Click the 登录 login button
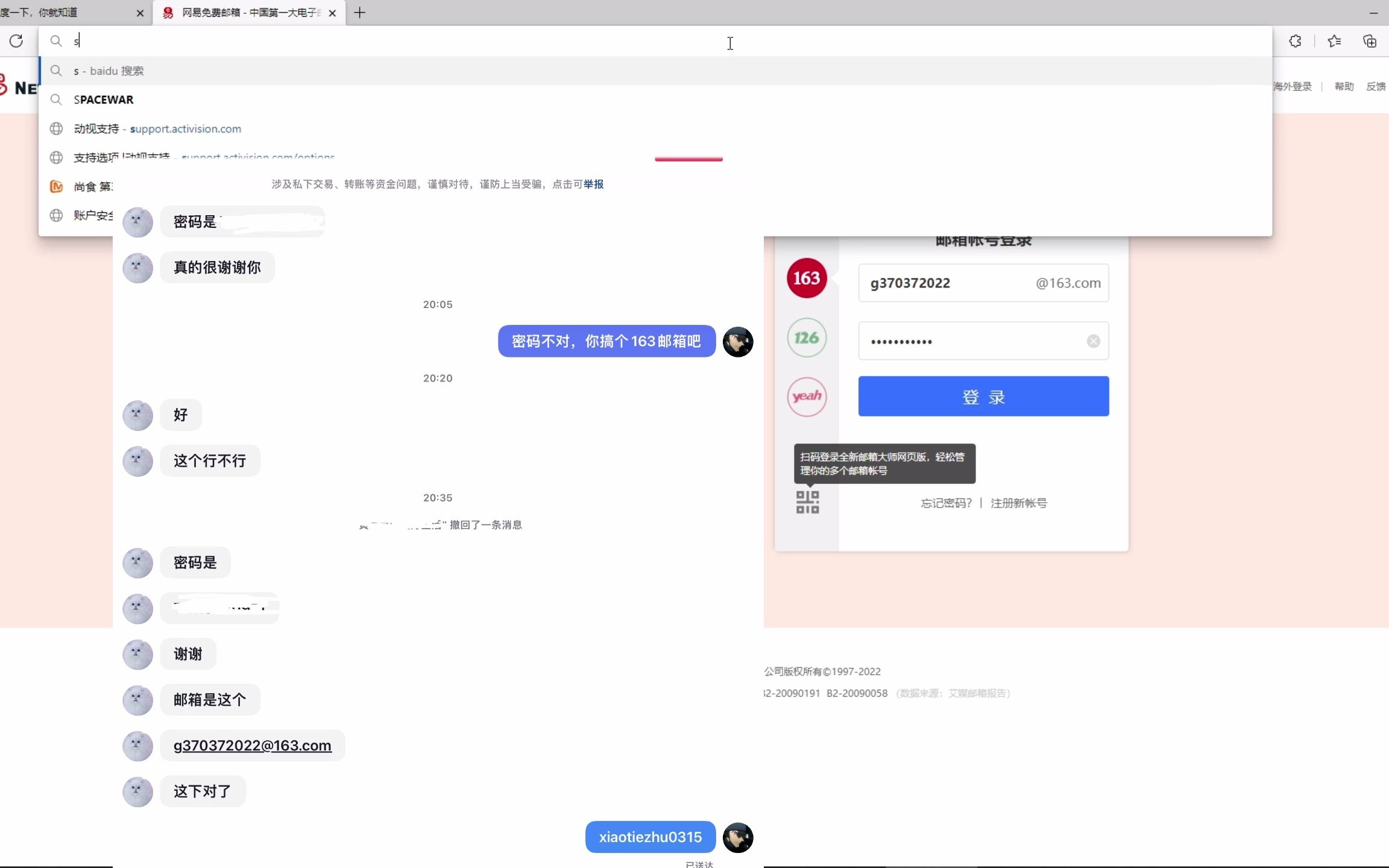The height and width of the screenshot is (868, 1389). [983, 396]
